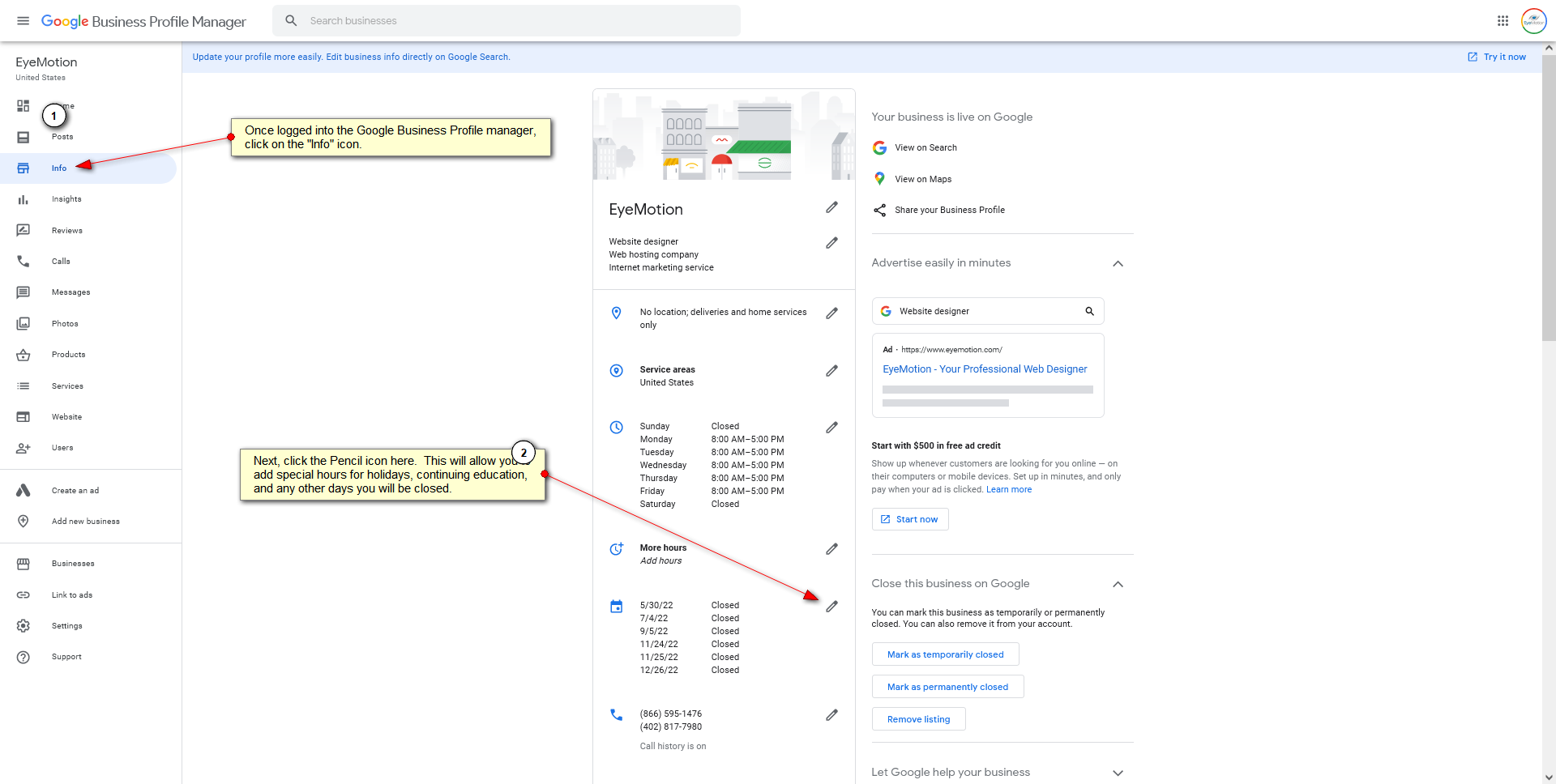Click the Service areas United States text
Viewport: 1556px width, 784px height.
point(667,383)
